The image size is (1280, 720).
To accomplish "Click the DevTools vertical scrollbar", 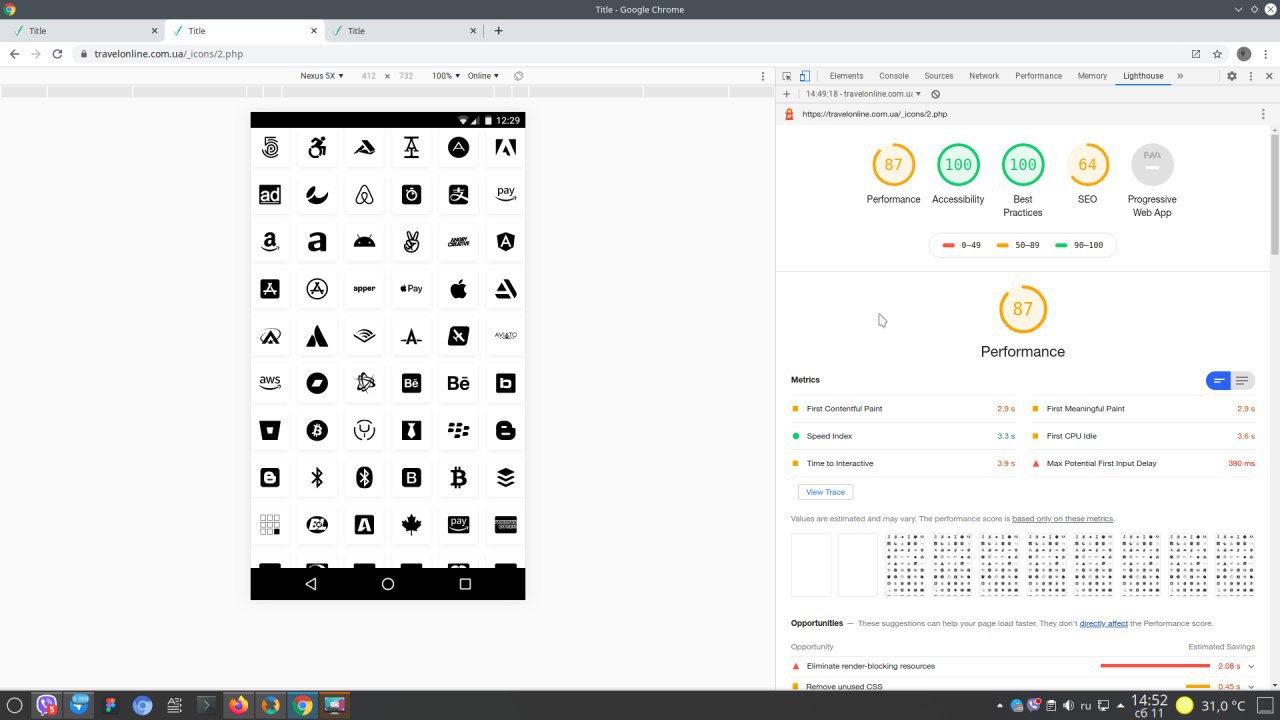I will (x=1274, y=194).
